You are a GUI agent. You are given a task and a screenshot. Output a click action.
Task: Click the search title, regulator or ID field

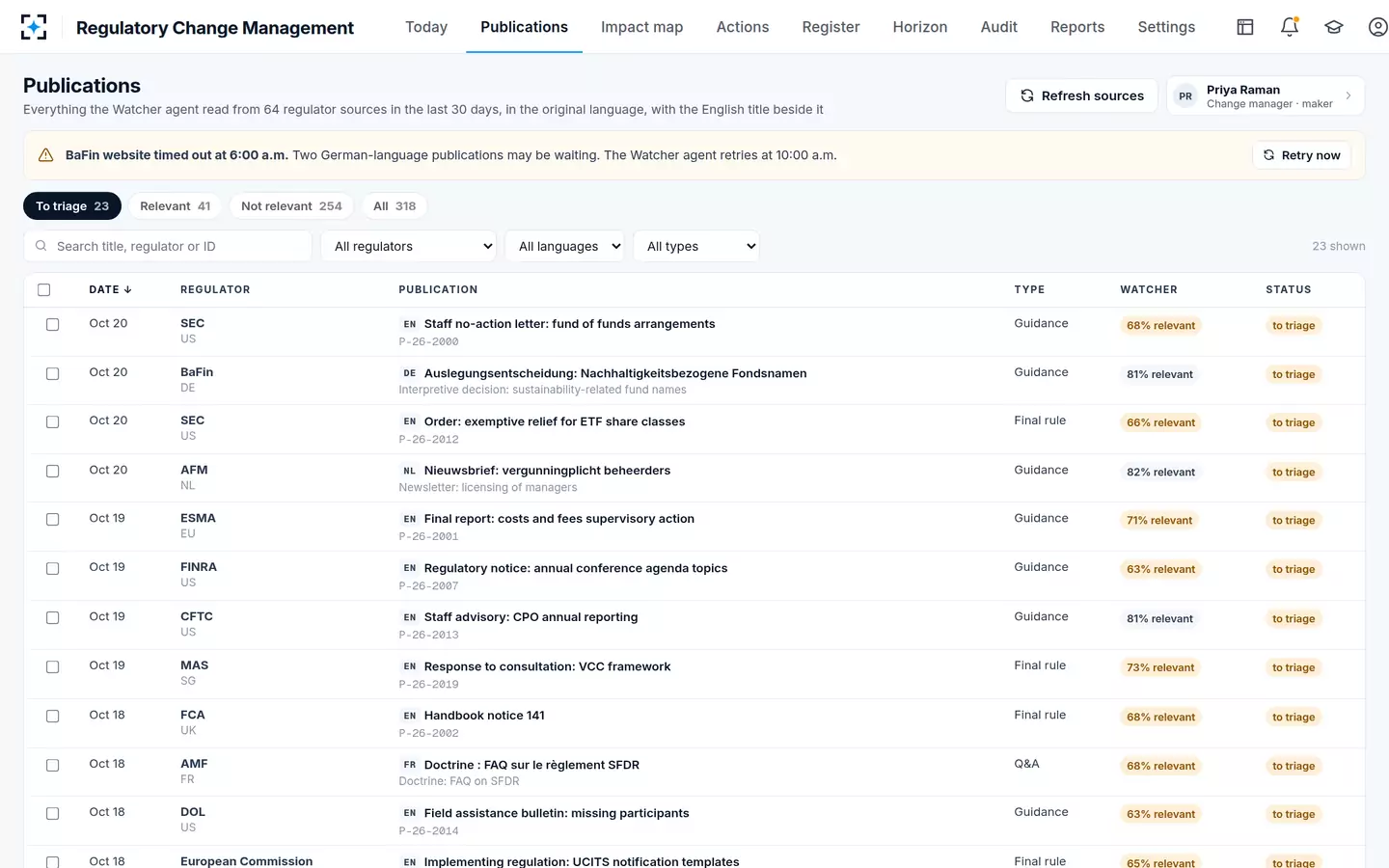click(x=168, y=246)
